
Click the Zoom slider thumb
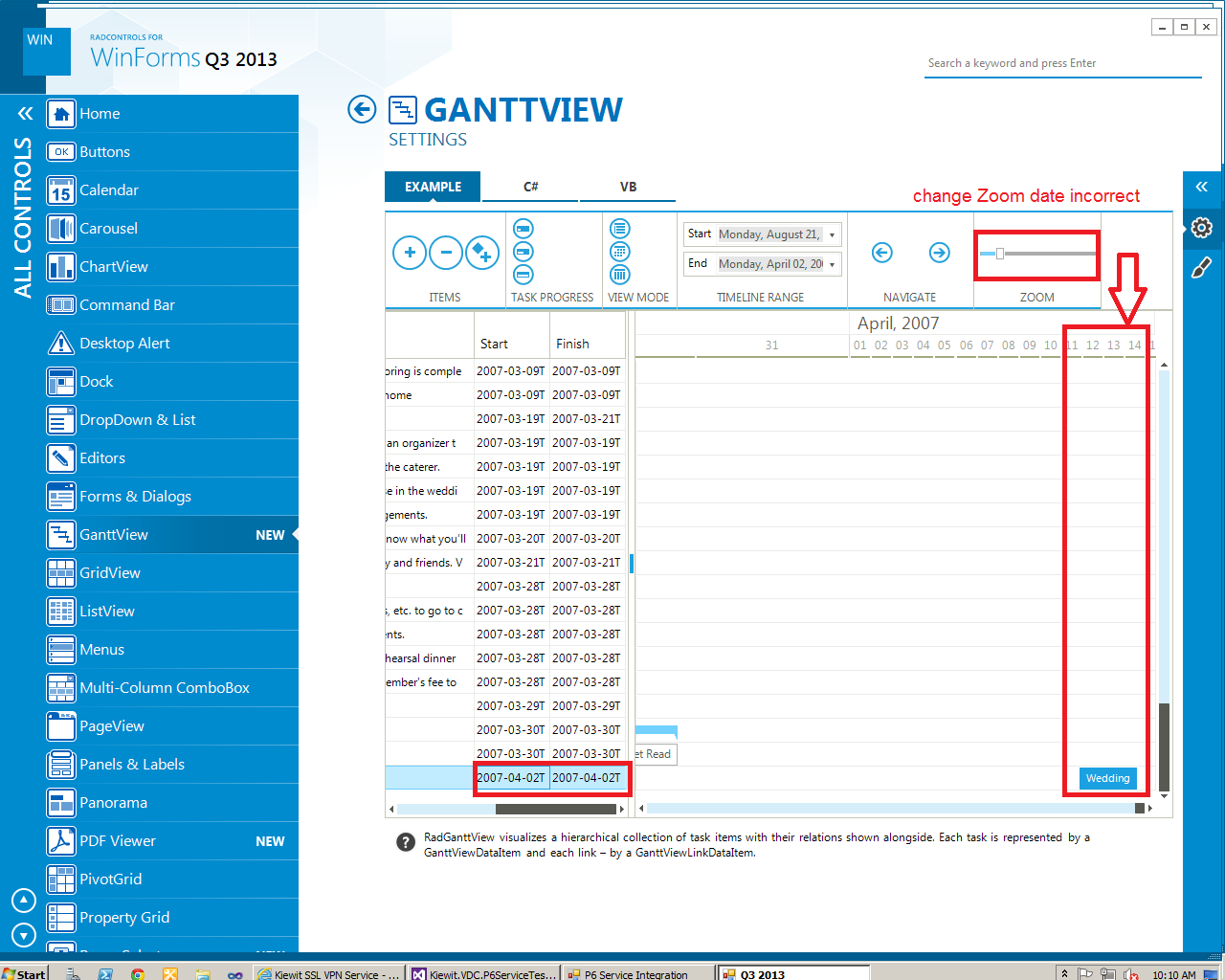(999, 254)
